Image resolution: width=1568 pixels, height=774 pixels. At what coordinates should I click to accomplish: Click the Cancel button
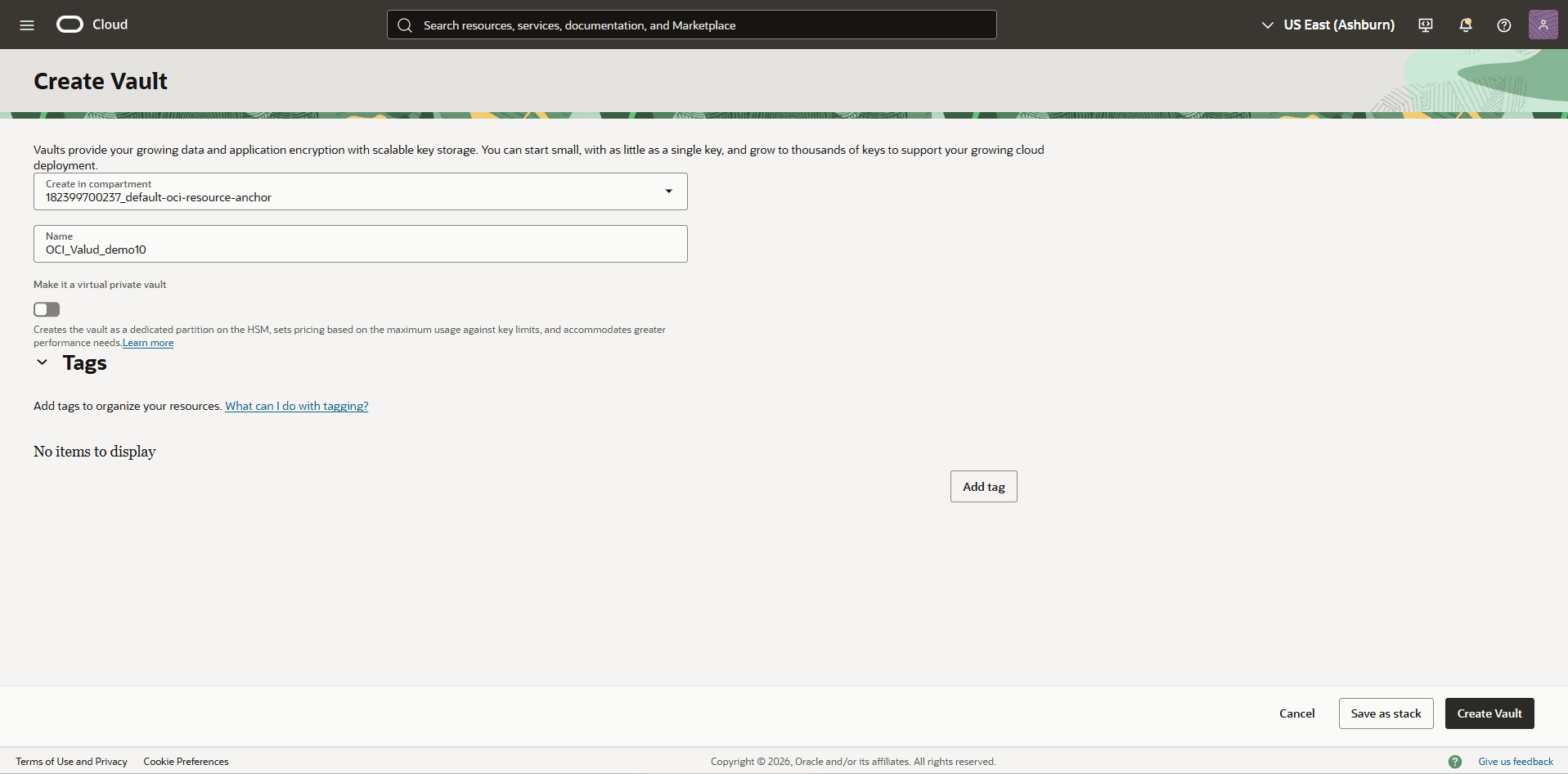(x=1297, y=713)
